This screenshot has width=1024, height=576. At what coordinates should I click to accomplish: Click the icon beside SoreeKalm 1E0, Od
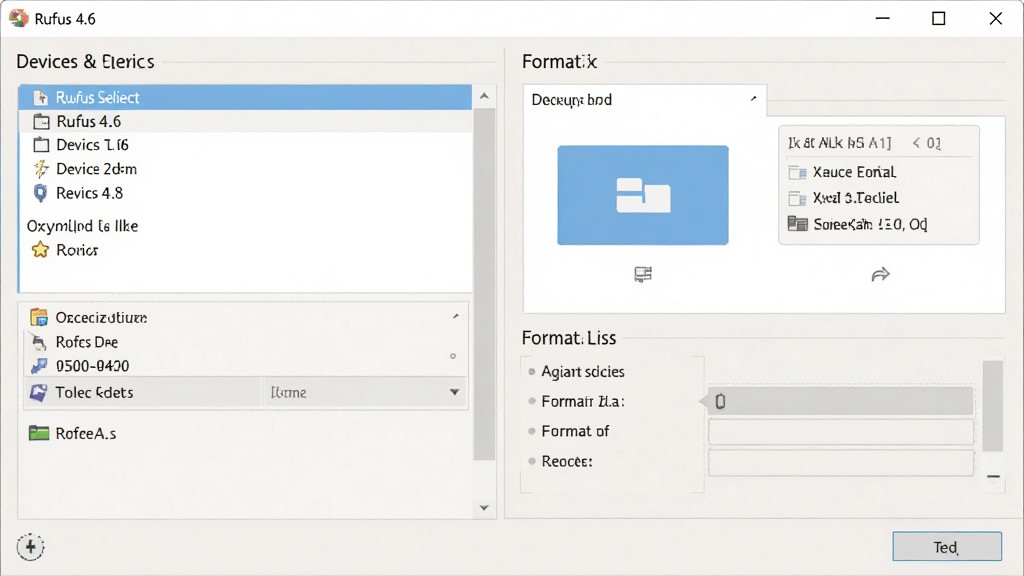point(797,225)
